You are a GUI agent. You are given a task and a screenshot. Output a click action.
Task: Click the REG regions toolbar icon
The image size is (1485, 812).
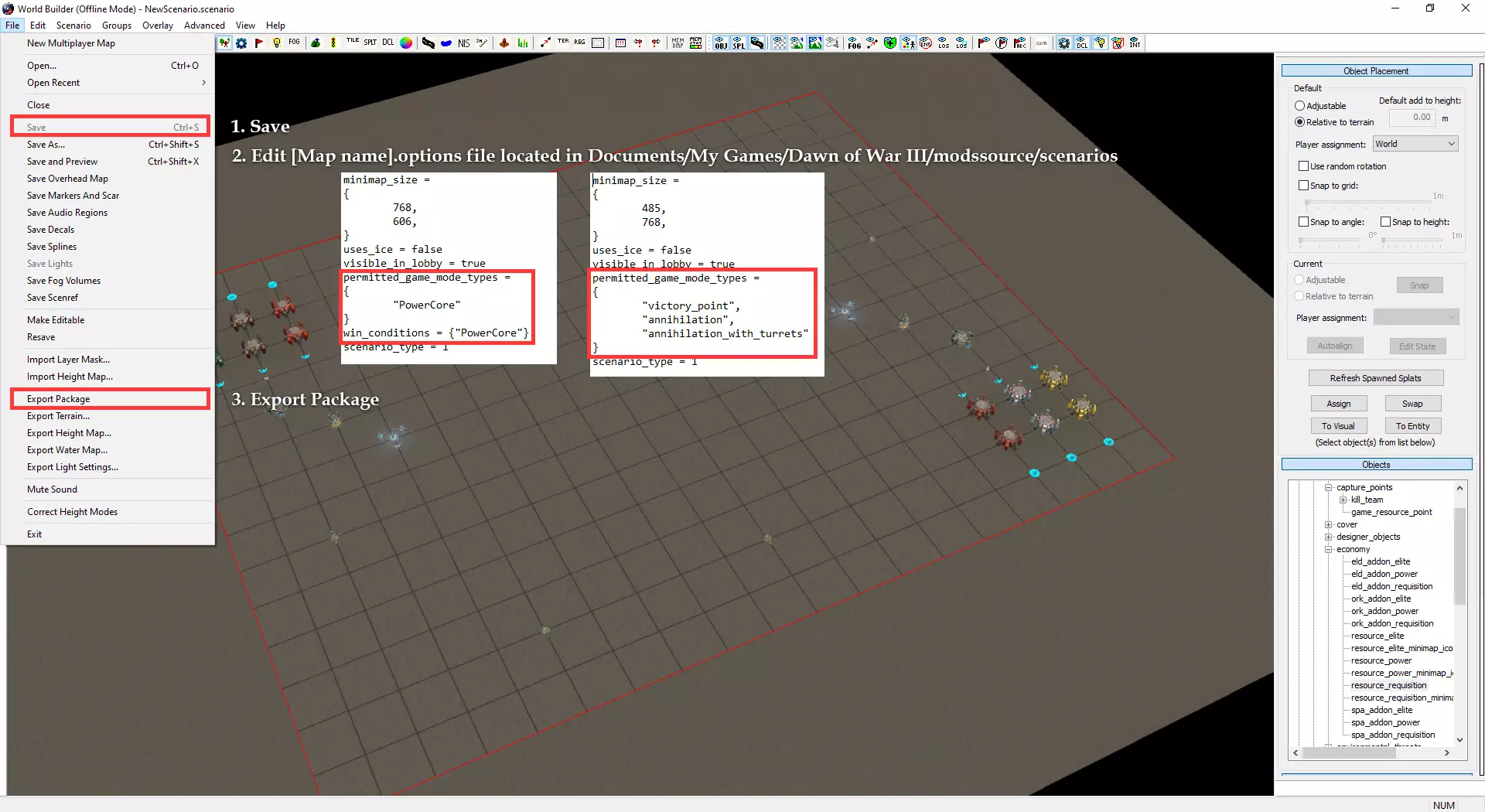coord(580,43)
